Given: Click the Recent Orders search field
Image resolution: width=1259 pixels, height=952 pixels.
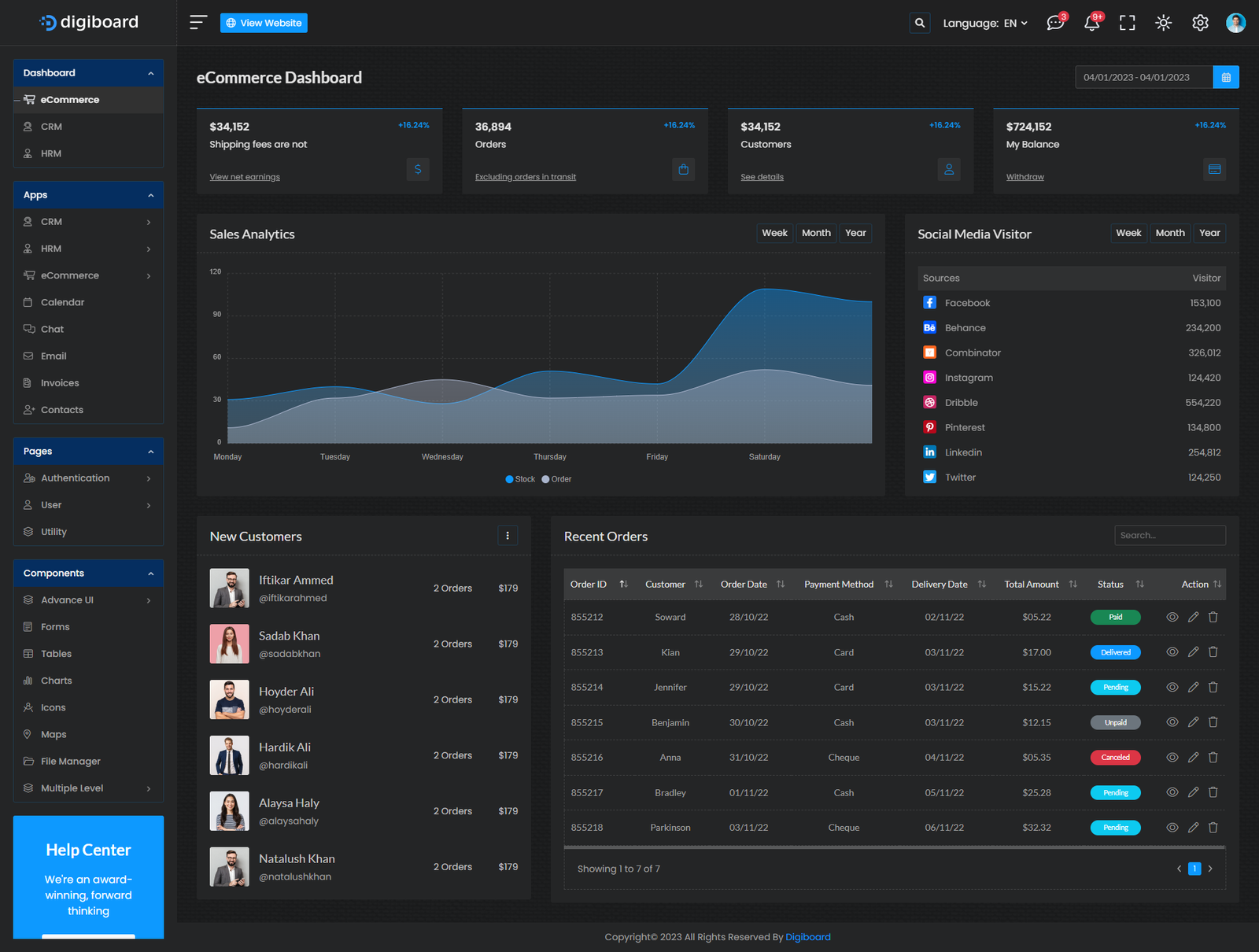Looking at the screenshot, I should coord(1169,536).
